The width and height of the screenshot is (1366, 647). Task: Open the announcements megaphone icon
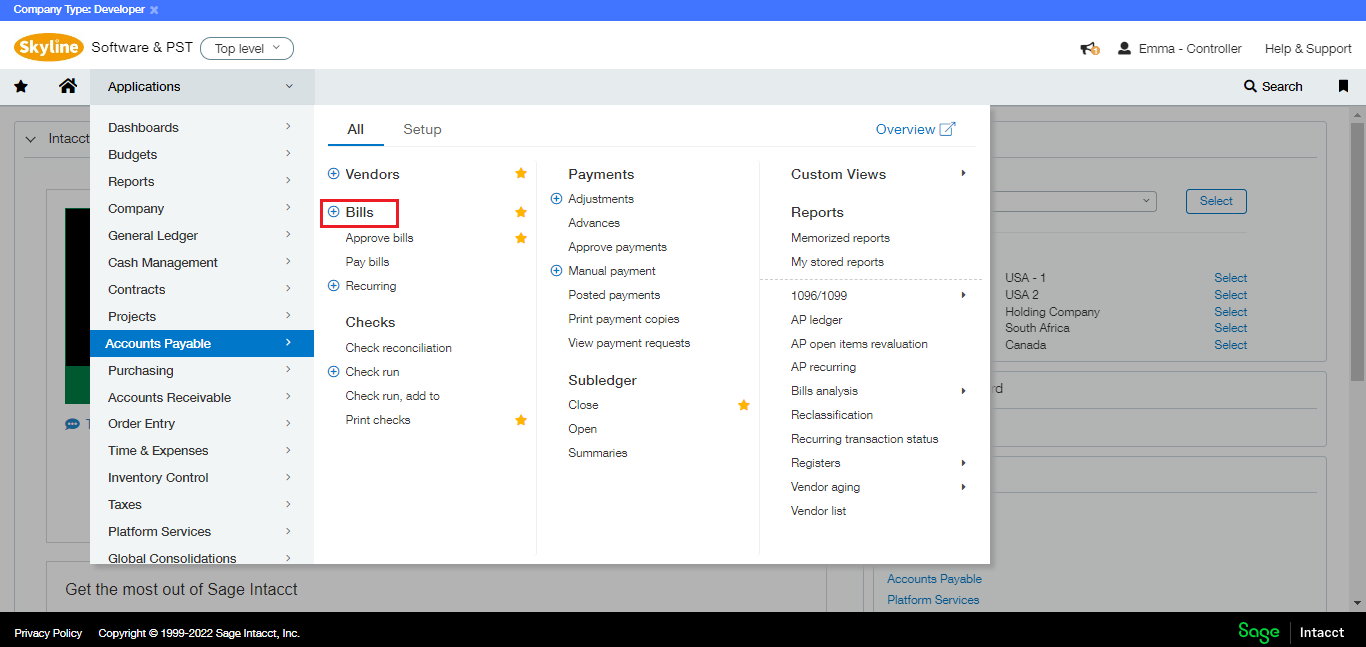[x=1089, y=48]
